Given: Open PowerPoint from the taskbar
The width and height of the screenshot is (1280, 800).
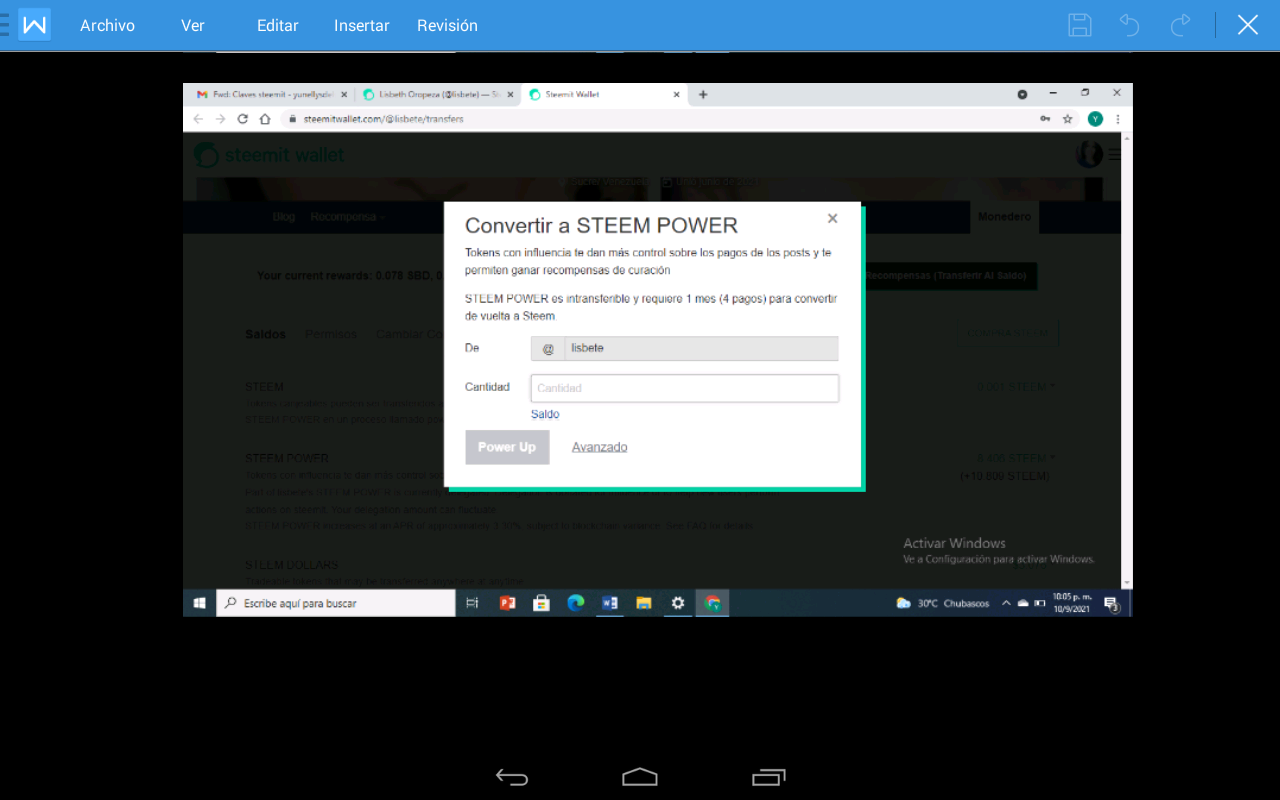Looking at the screenshot, I should [x=507, y=603].
